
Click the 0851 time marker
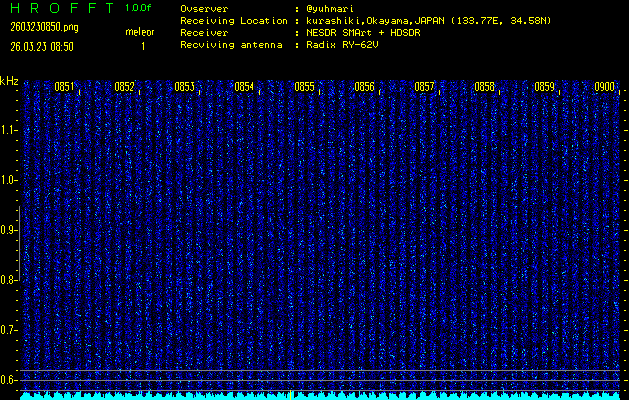[x=64, y=87]
